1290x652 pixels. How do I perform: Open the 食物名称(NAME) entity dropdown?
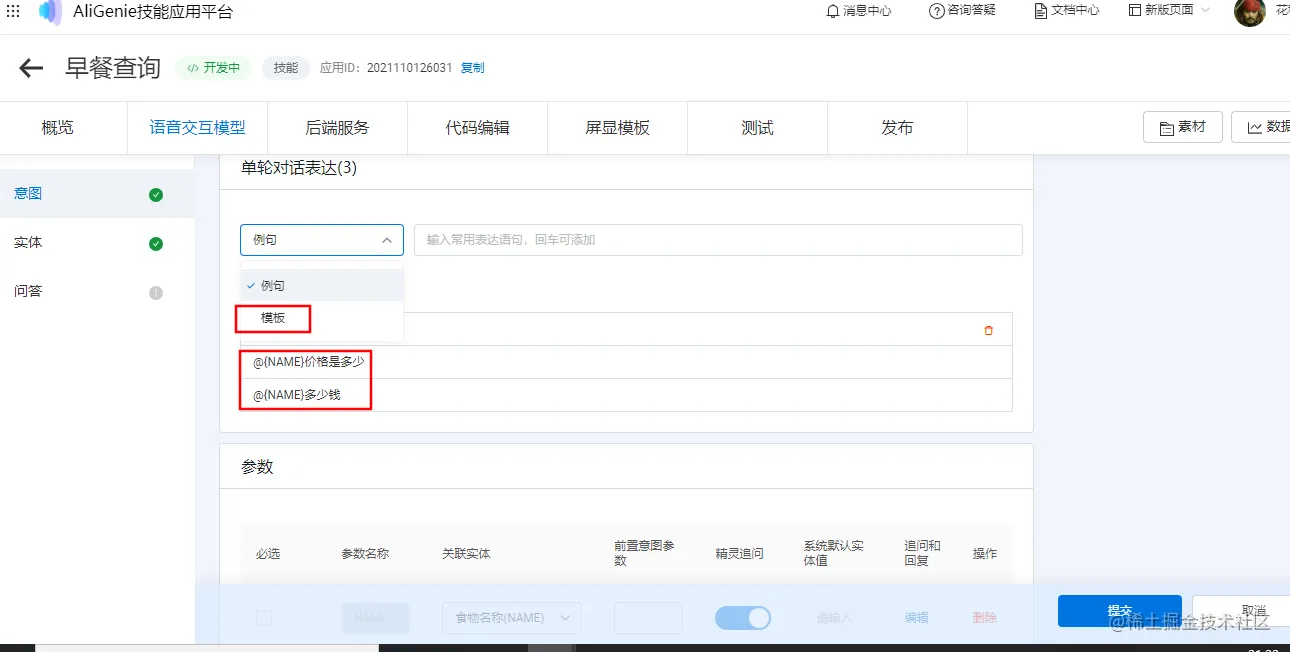[x=512, y=618]
